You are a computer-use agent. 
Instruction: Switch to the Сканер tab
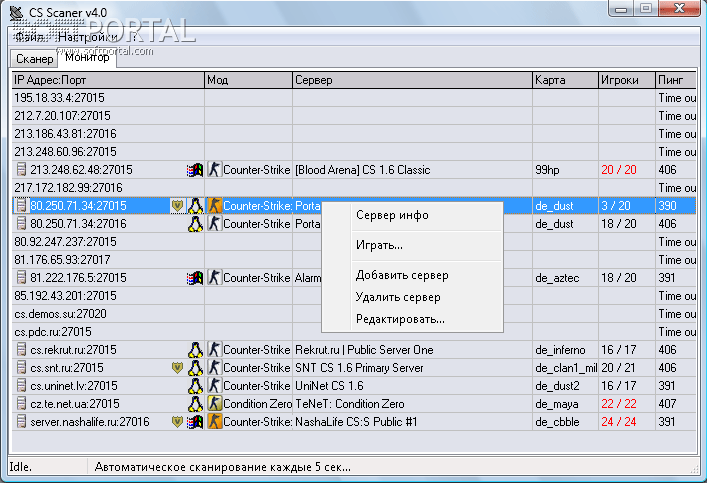tap(34, 59)
